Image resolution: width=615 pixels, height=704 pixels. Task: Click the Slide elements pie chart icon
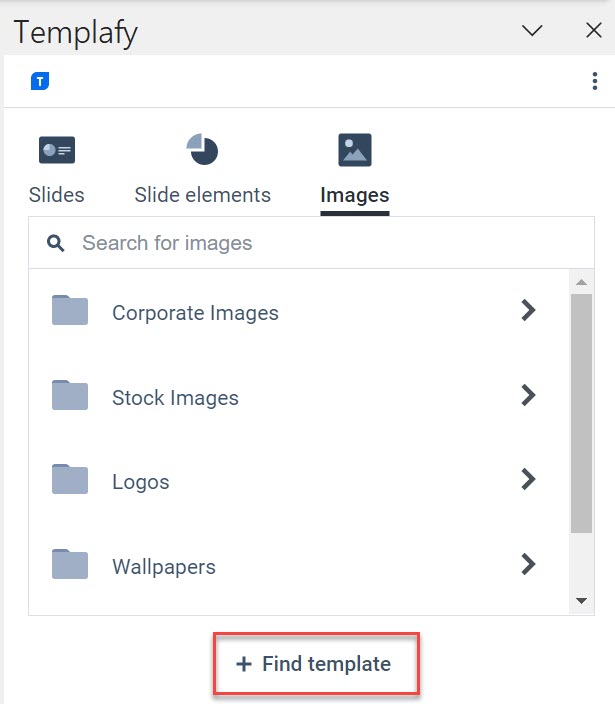click(x=202, y=150)
